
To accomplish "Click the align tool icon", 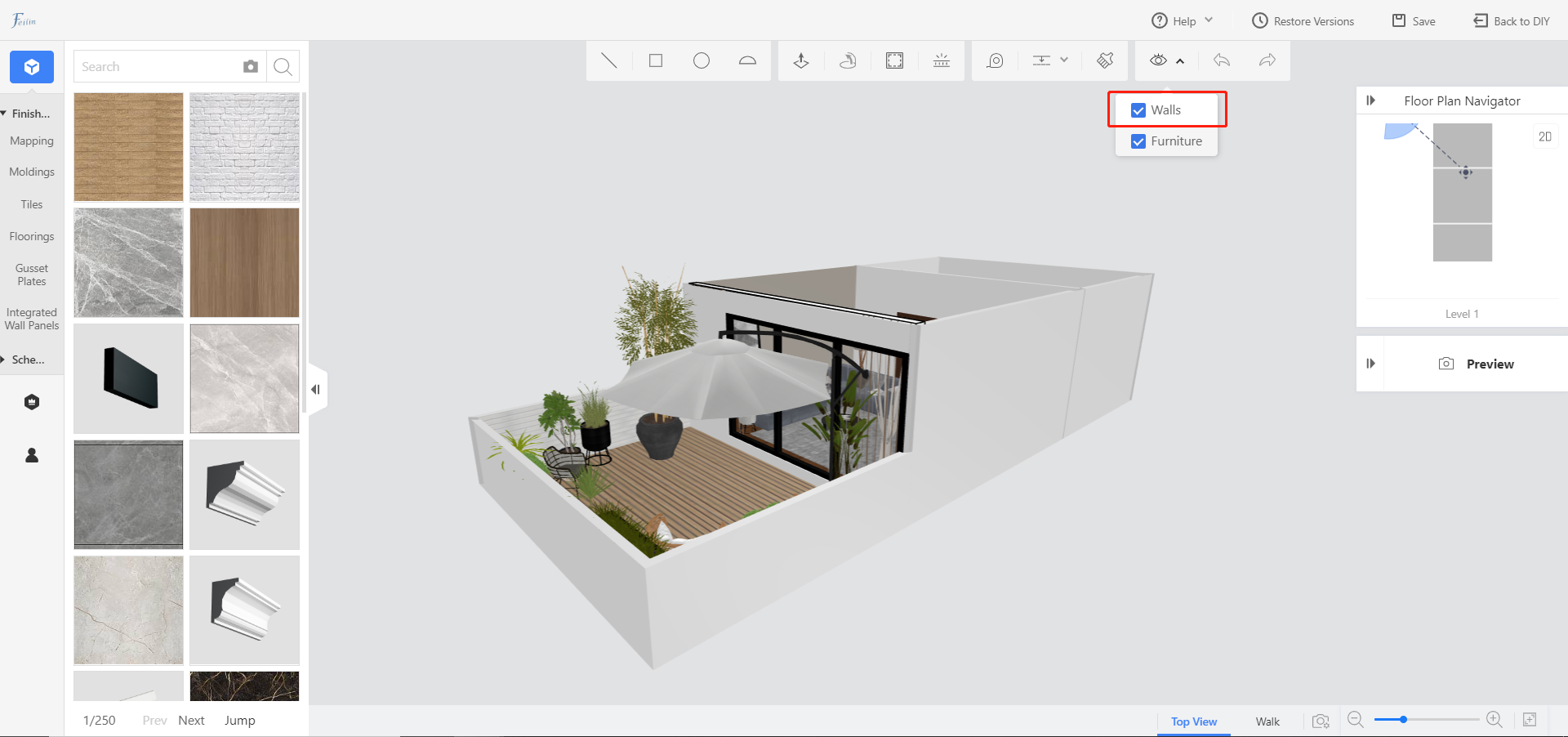I will click(x=1041, y=60).
